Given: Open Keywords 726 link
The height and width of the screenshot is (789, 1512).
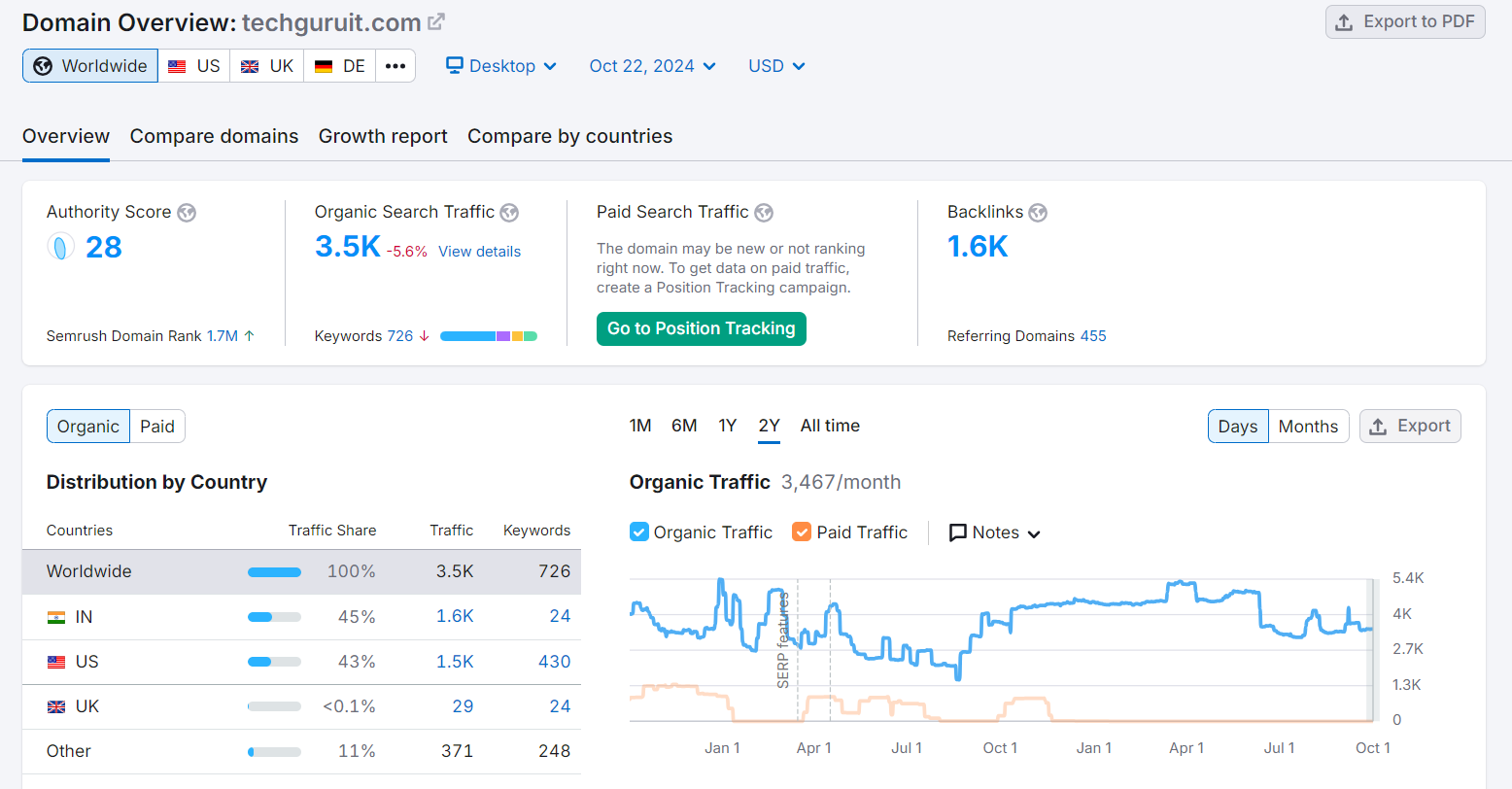Looking at the screenshot, I should tap(400, 336).
